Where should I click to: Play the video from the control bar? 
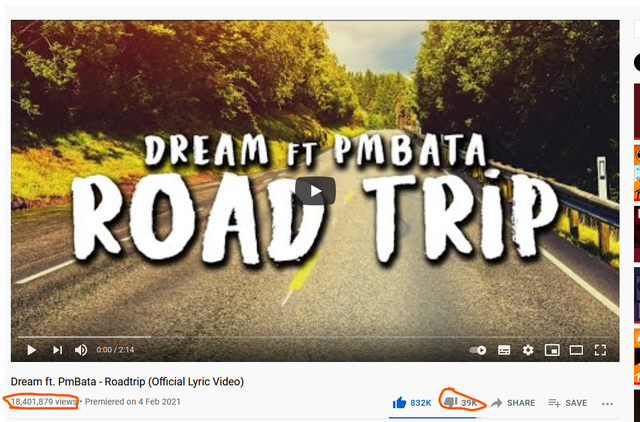click(x=31, y=350)
